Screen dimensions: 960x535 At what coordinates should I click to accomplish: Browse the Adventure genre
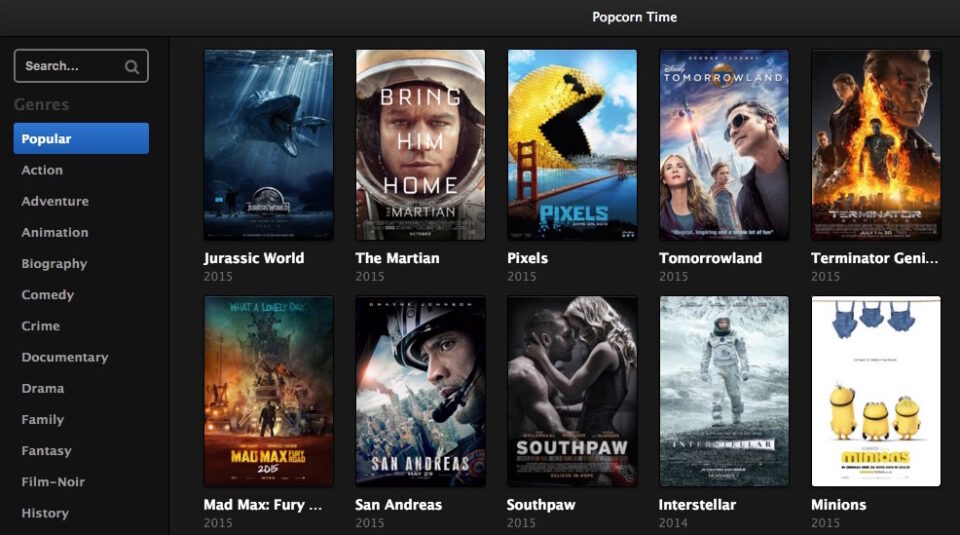click(55, 201)
